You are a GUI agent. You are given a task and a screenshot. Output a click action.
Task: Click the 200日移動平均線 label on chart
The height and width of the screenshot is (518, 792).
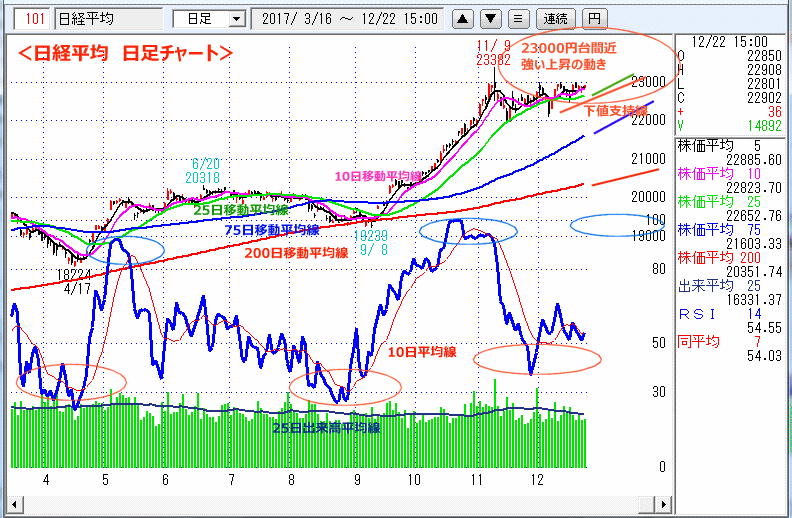tap(296, 253)
